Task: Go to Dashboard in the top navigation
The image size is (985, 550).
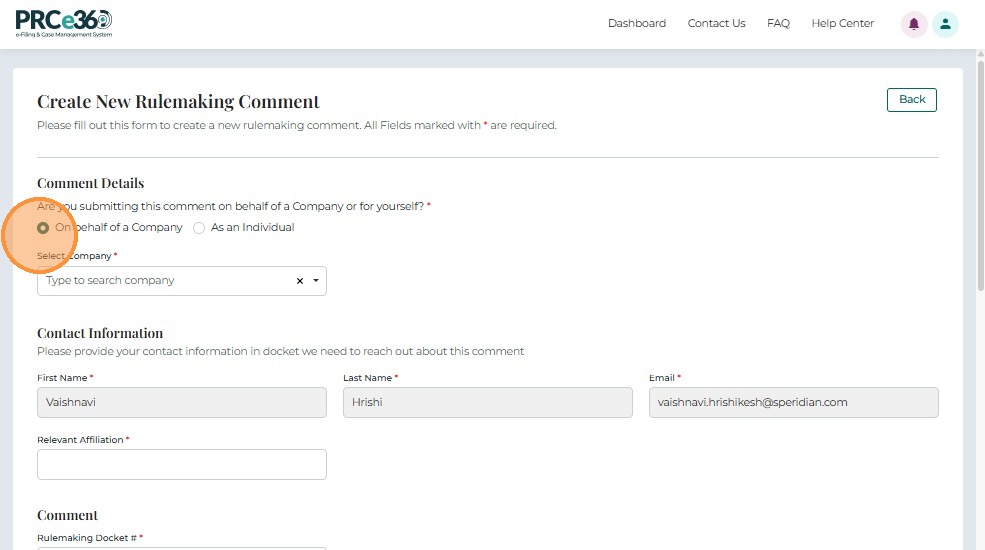Action: 637,23
